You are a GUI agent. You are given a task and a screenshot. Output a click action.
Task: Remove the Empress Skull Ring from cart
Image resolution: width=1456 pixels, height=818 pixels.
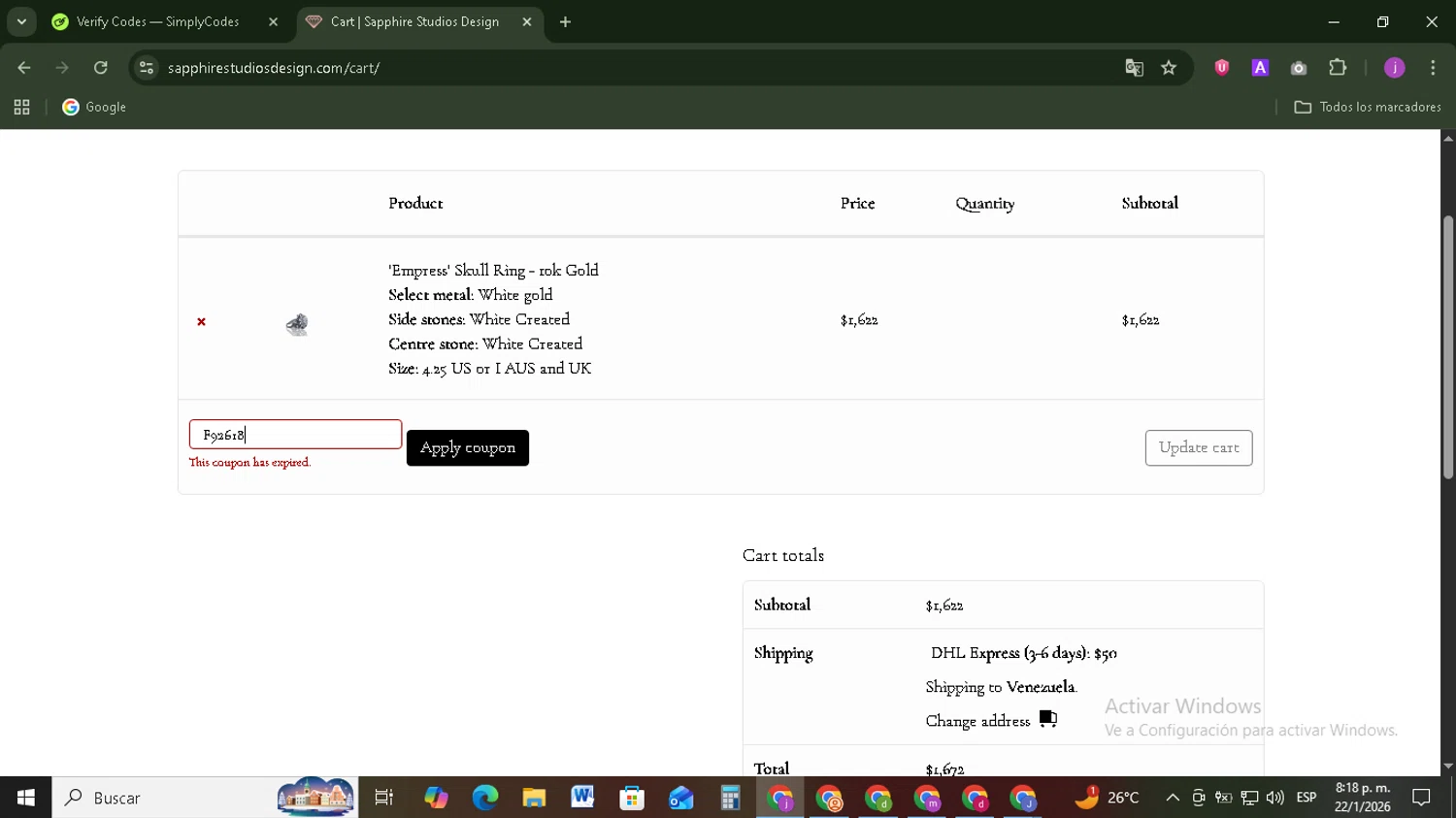tap(201, 321)
